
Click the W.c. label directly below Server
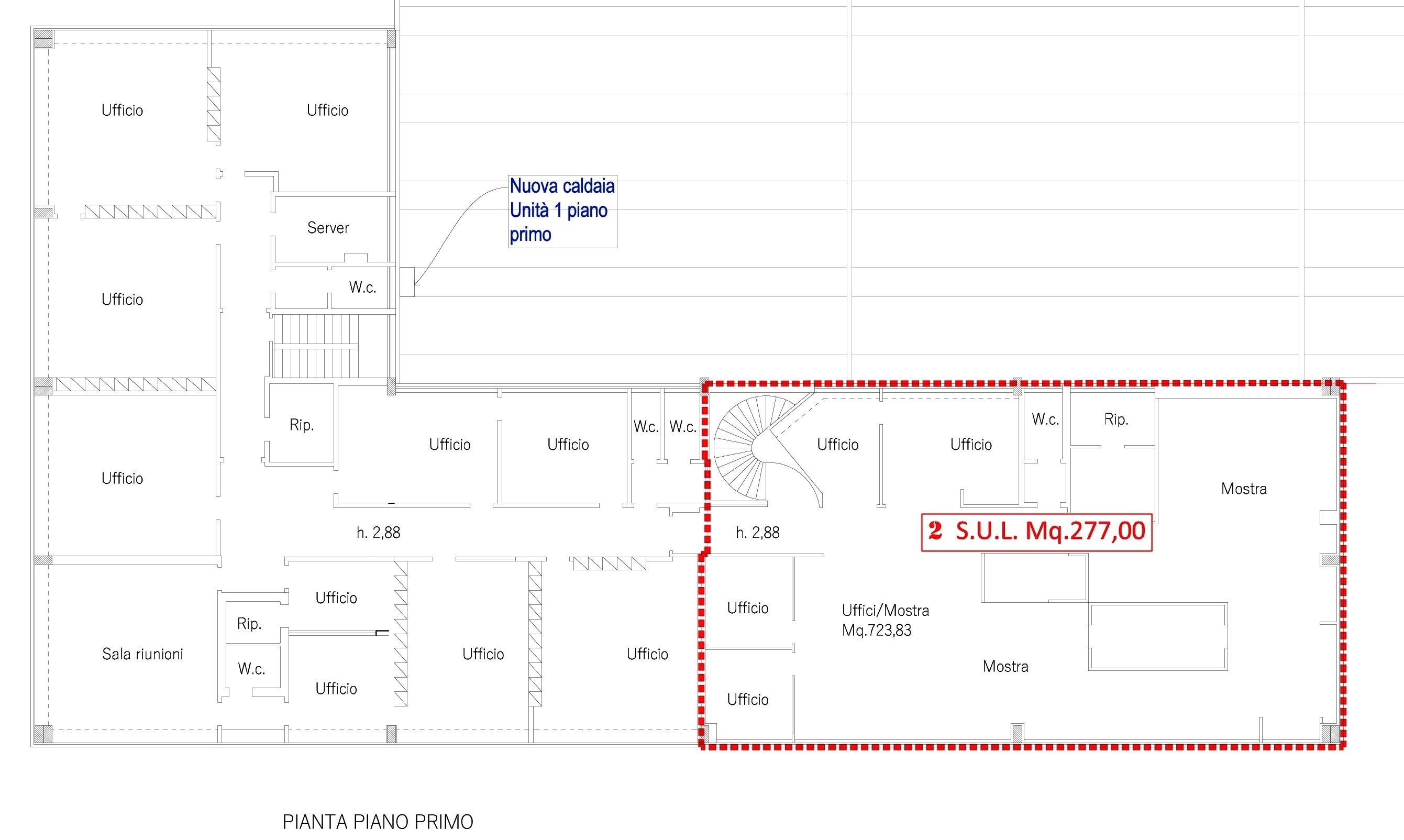362,287
